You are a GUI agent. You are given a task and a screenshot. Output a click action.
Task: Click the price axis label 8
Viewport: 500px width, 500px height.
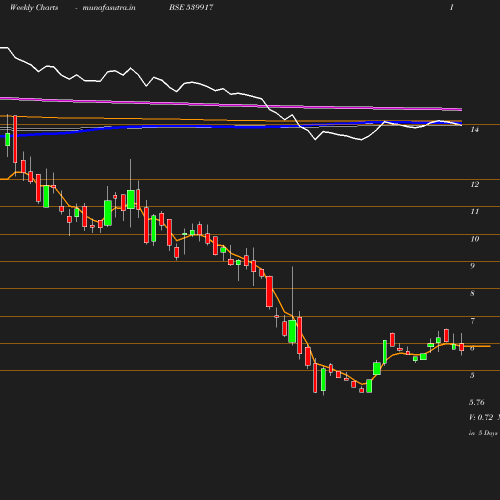click(x=472, y=293)
